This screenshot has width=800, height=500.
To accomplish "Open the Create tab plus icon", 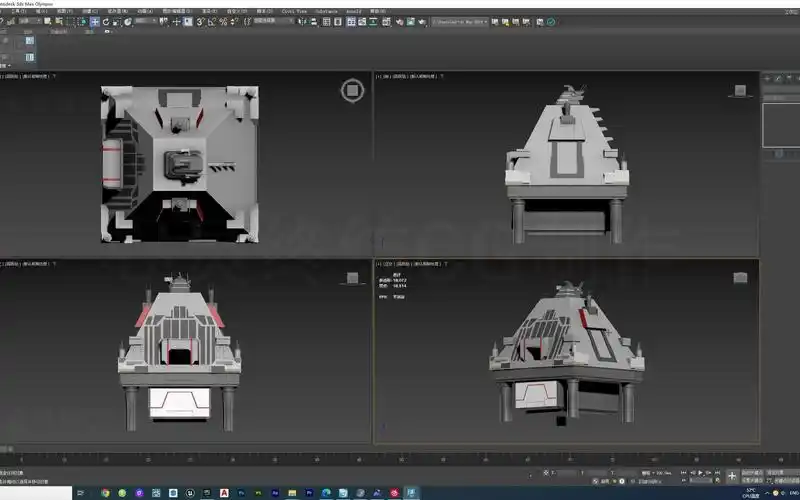I will pyautogui.click(x=768, y=77).
